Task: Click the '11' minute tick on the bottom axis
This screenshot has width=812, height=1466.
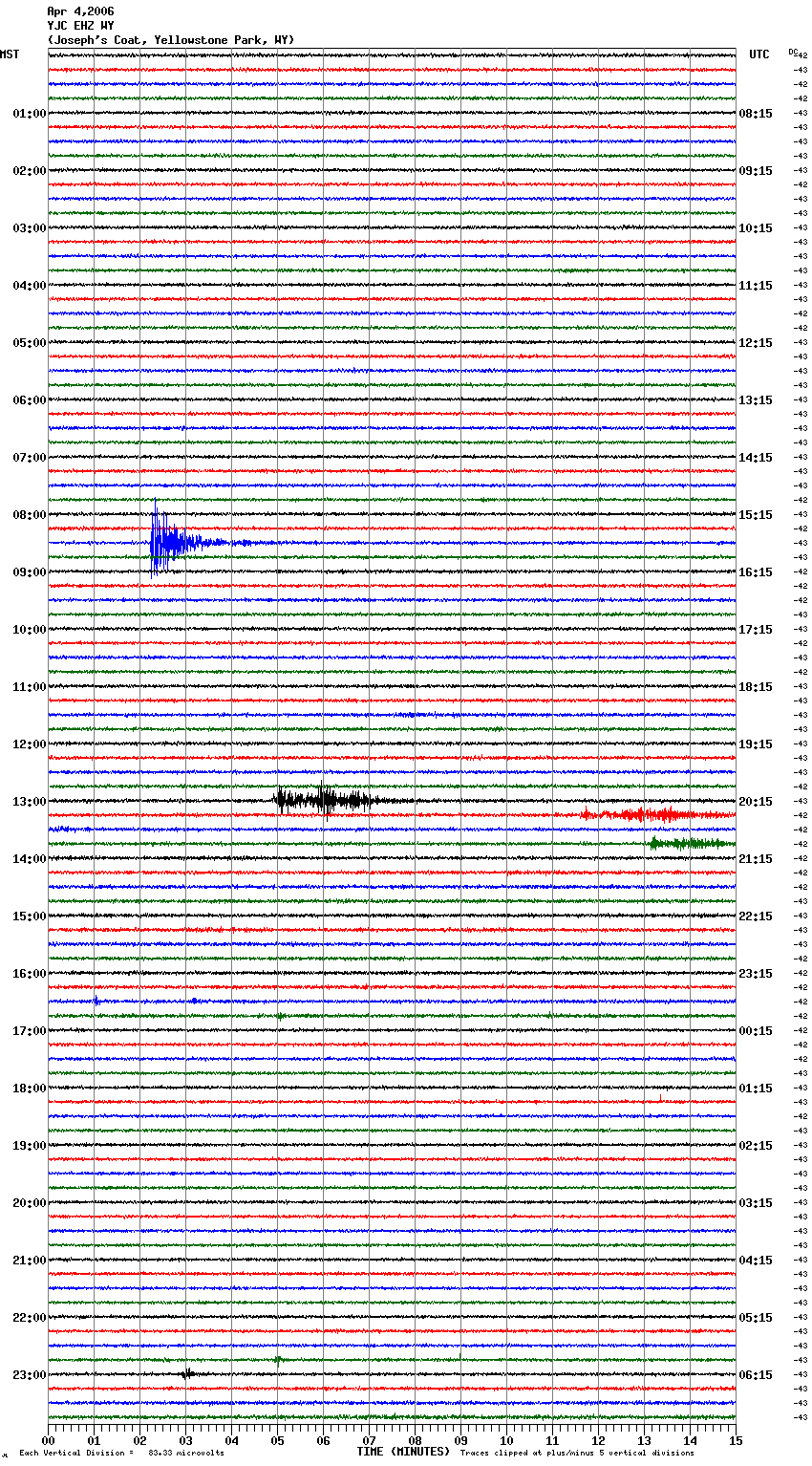Action: point(552,1440)
